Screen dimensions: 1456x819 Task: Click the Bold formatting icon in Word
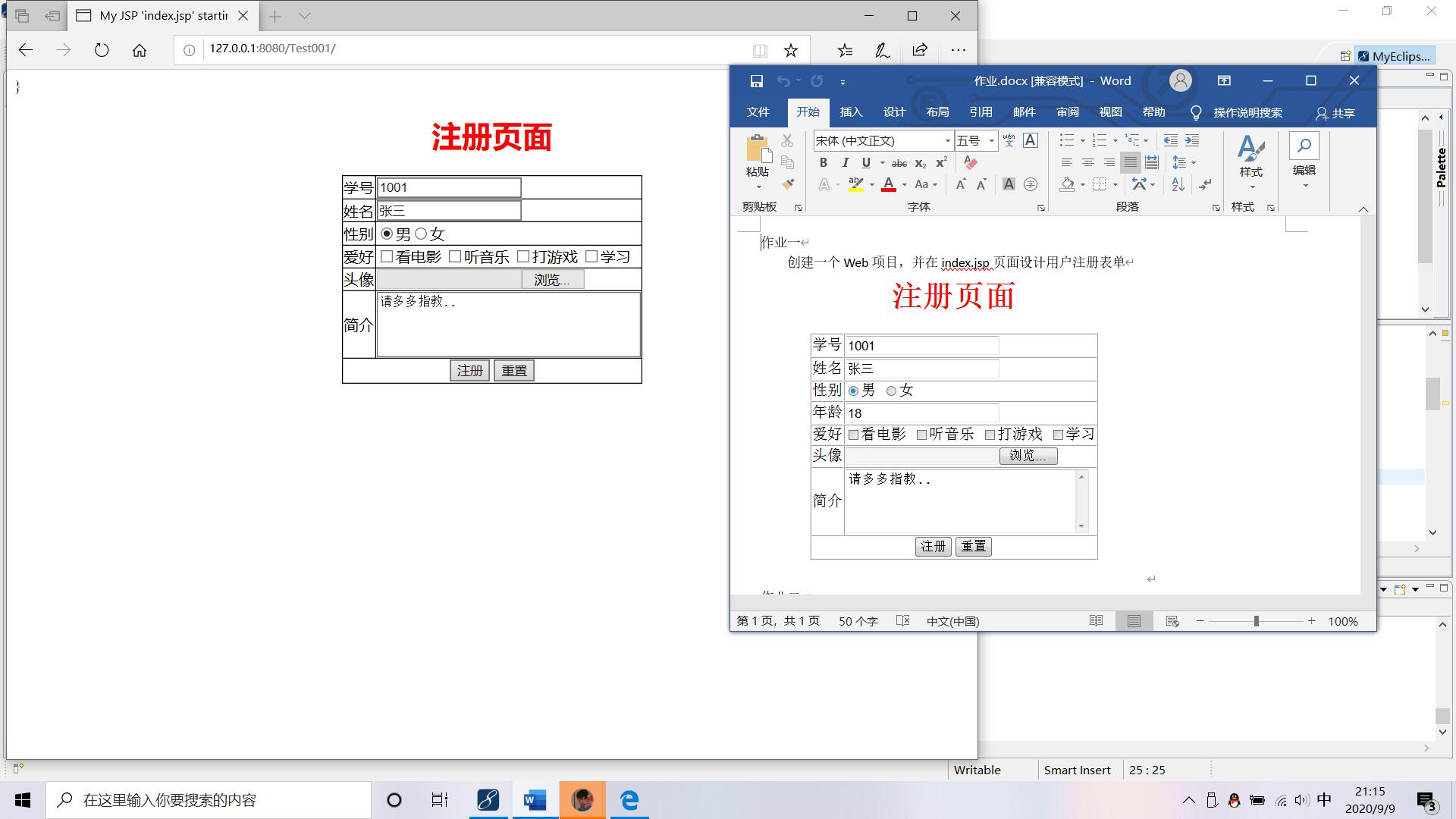[824, 162]
